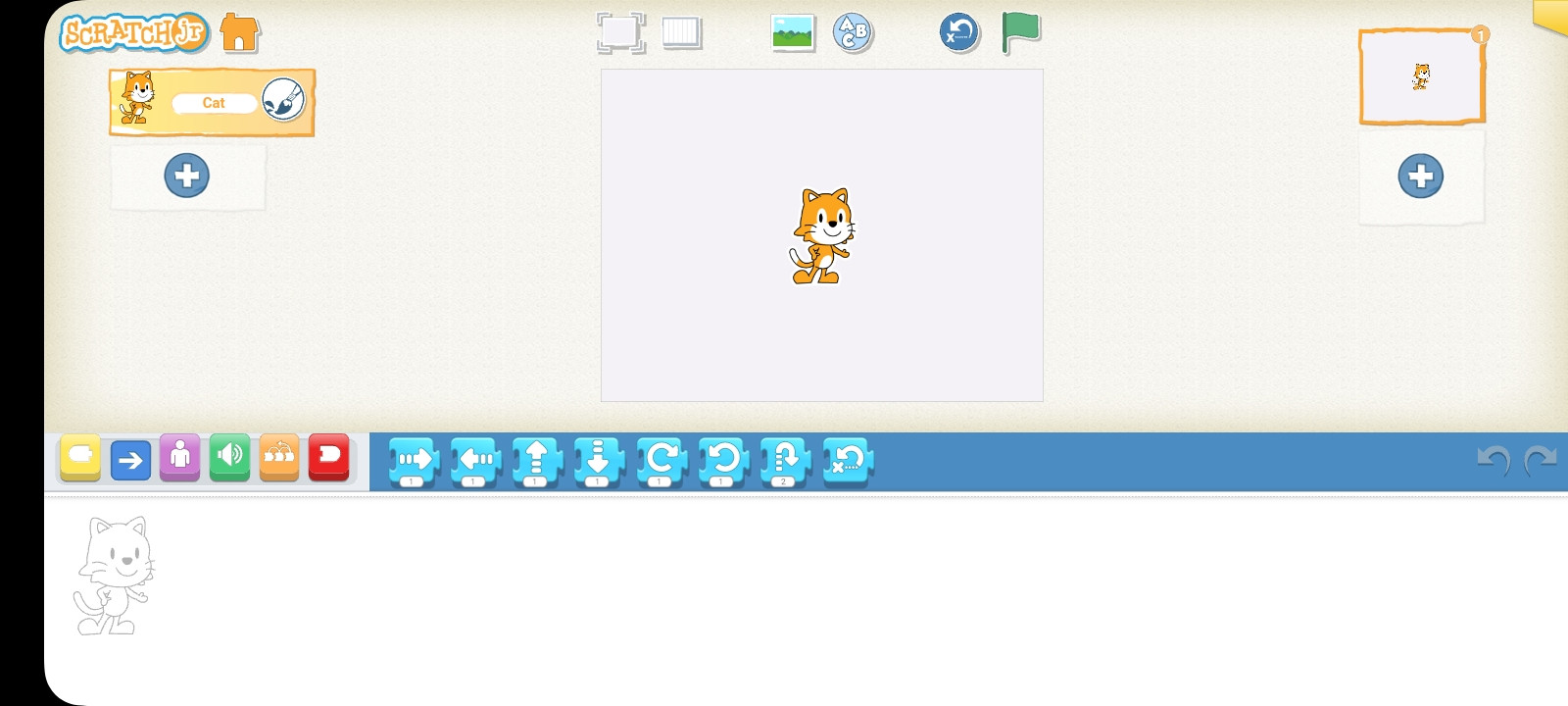Go home via the orange house icon

(240, 32)
